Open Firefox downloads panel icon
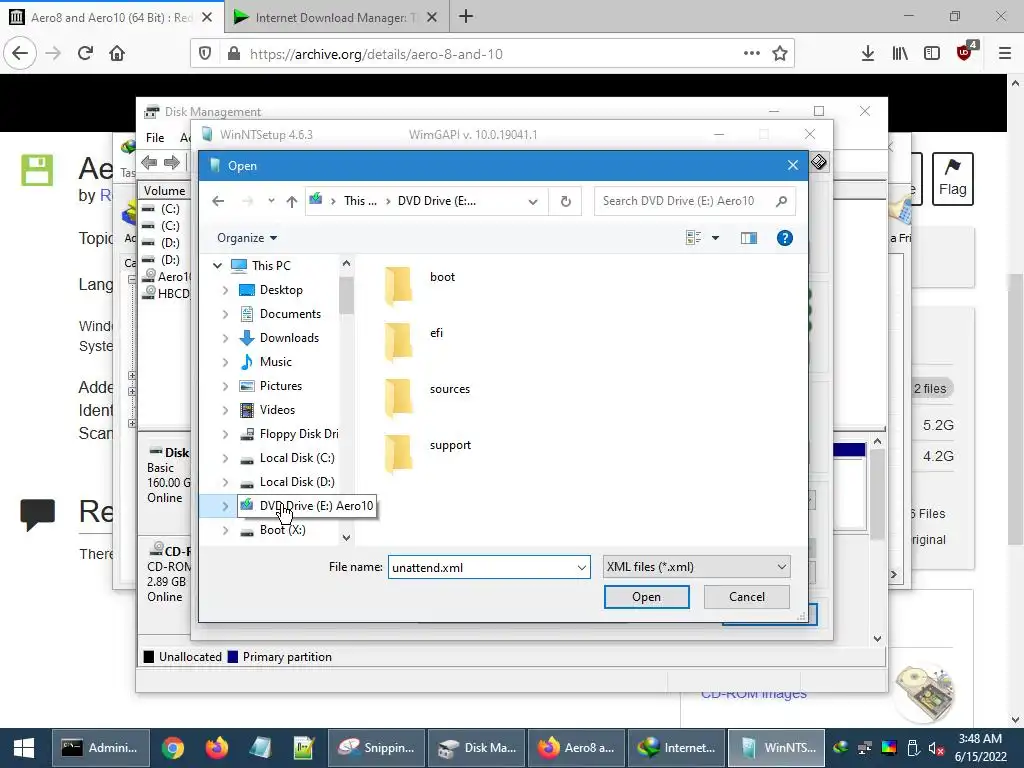Screen dimensions: 1024x768 pyautogui.click(x=867, y=54)
